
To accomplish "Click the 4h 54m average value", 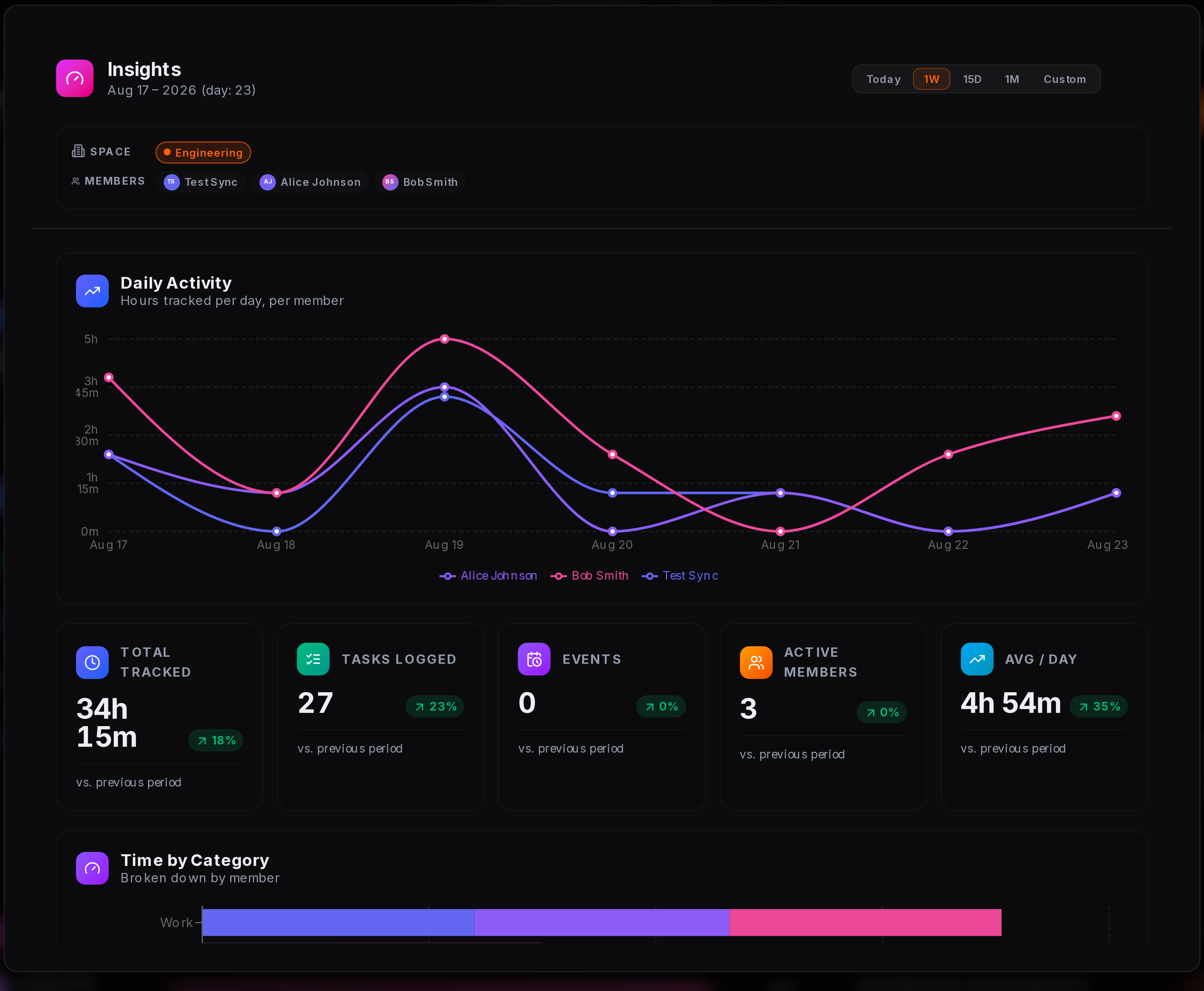I will coord(1010,702).
